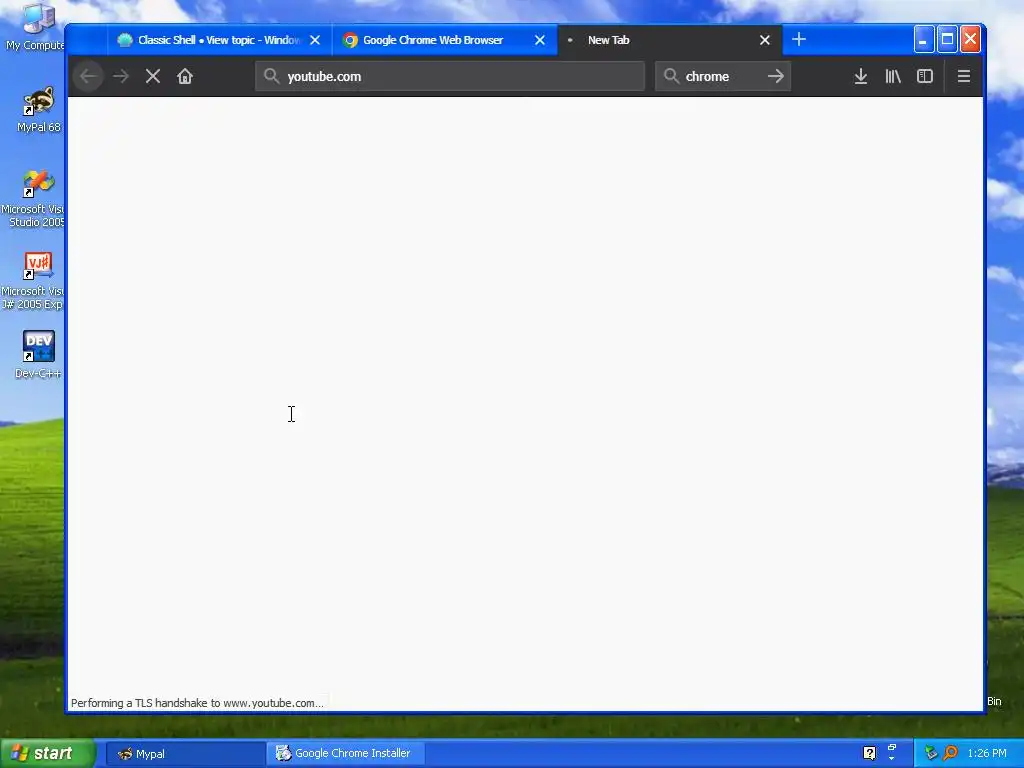Go forward using the forward arrow button
The height and width of the screenshot is (768, 1024).
point(121,76)
